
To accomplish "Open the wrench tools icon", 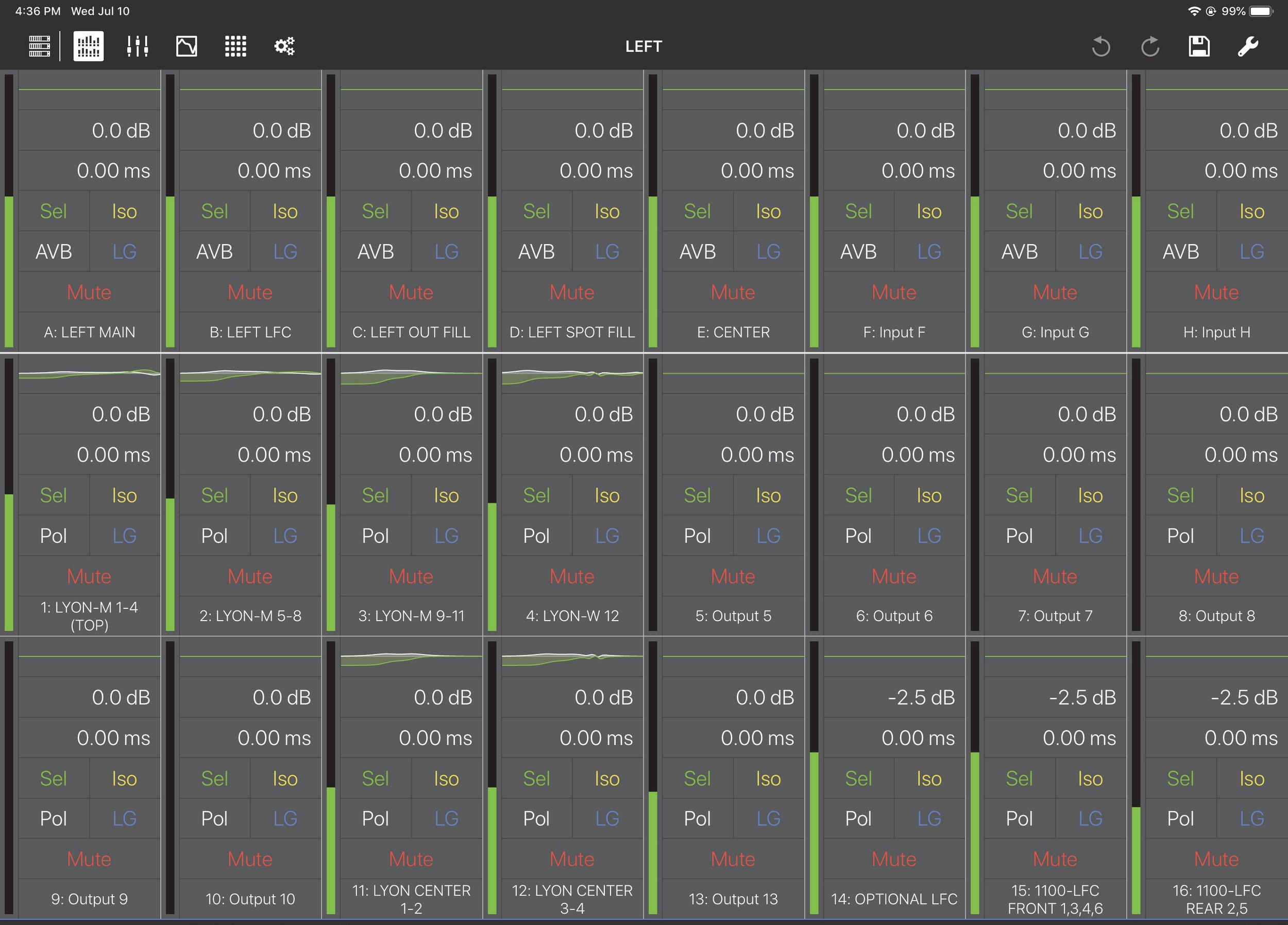I will click(x=1248, y=46).
